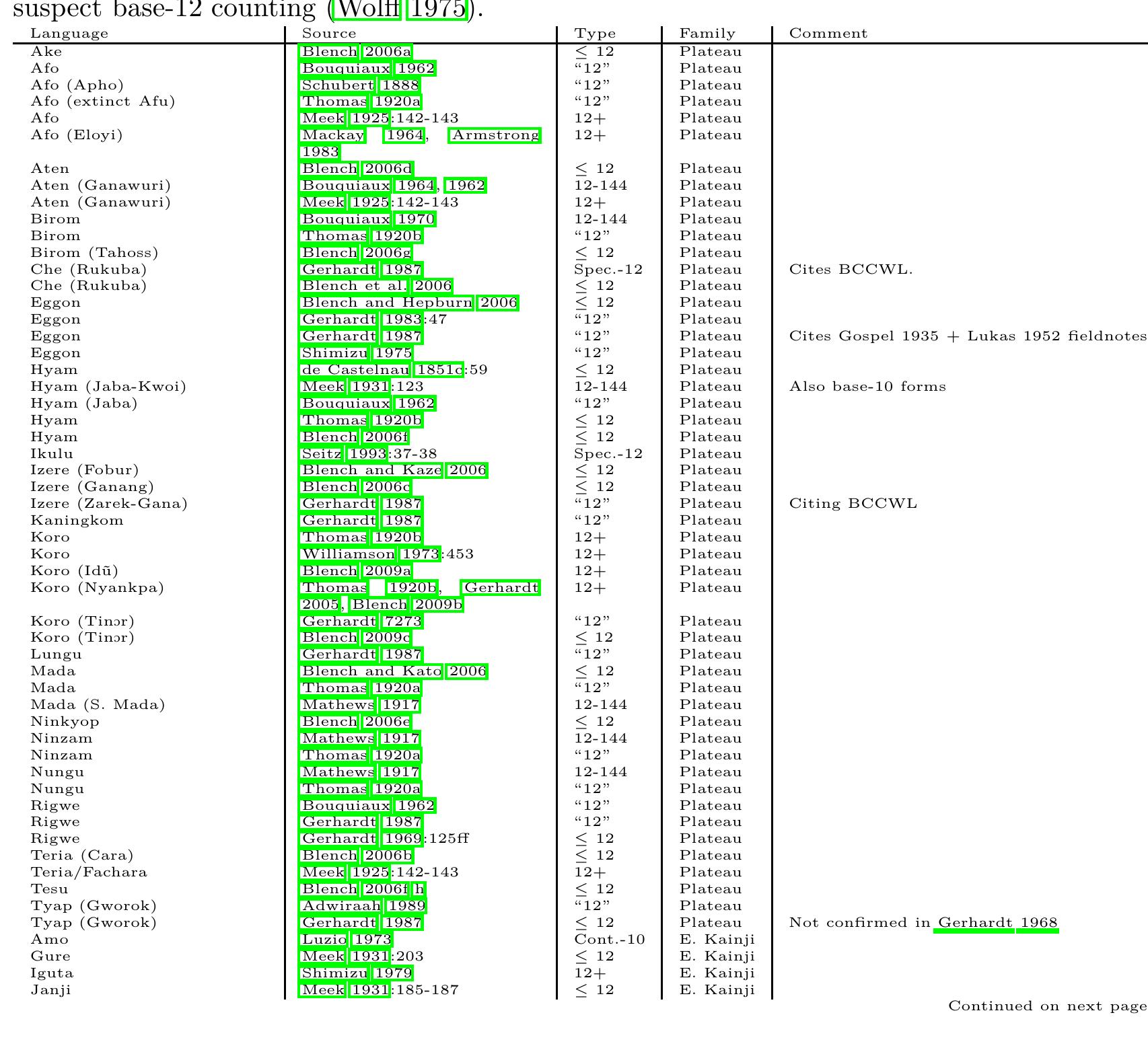Open Mathews 1917 citation in Ninzam row
The width and height of the screenshot is (1148, 1052).
click(360, 739)
